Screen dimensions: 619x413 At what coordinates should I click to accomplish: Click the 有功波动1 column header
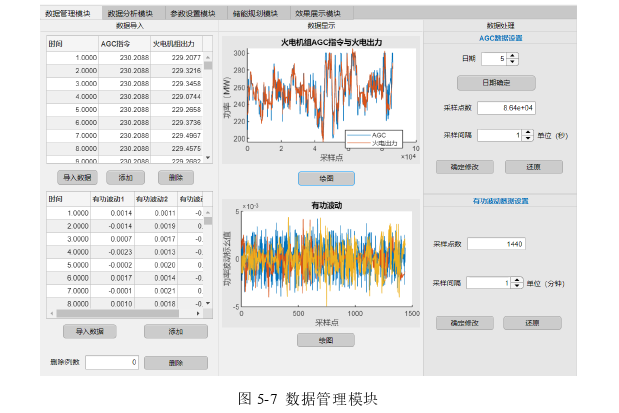[112, 199]
